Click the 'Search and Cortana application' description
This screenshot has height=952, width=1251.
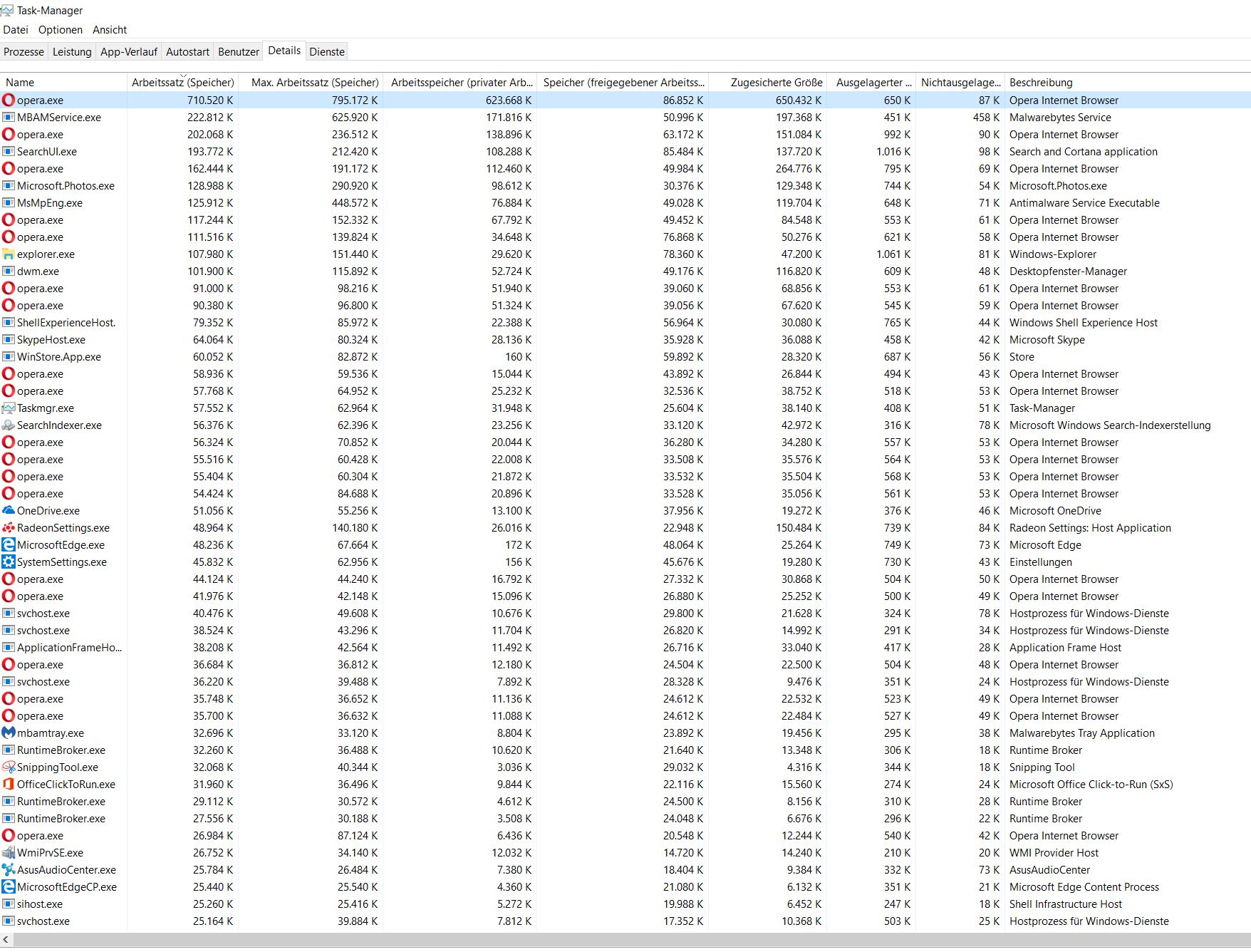pos(1084,152)
